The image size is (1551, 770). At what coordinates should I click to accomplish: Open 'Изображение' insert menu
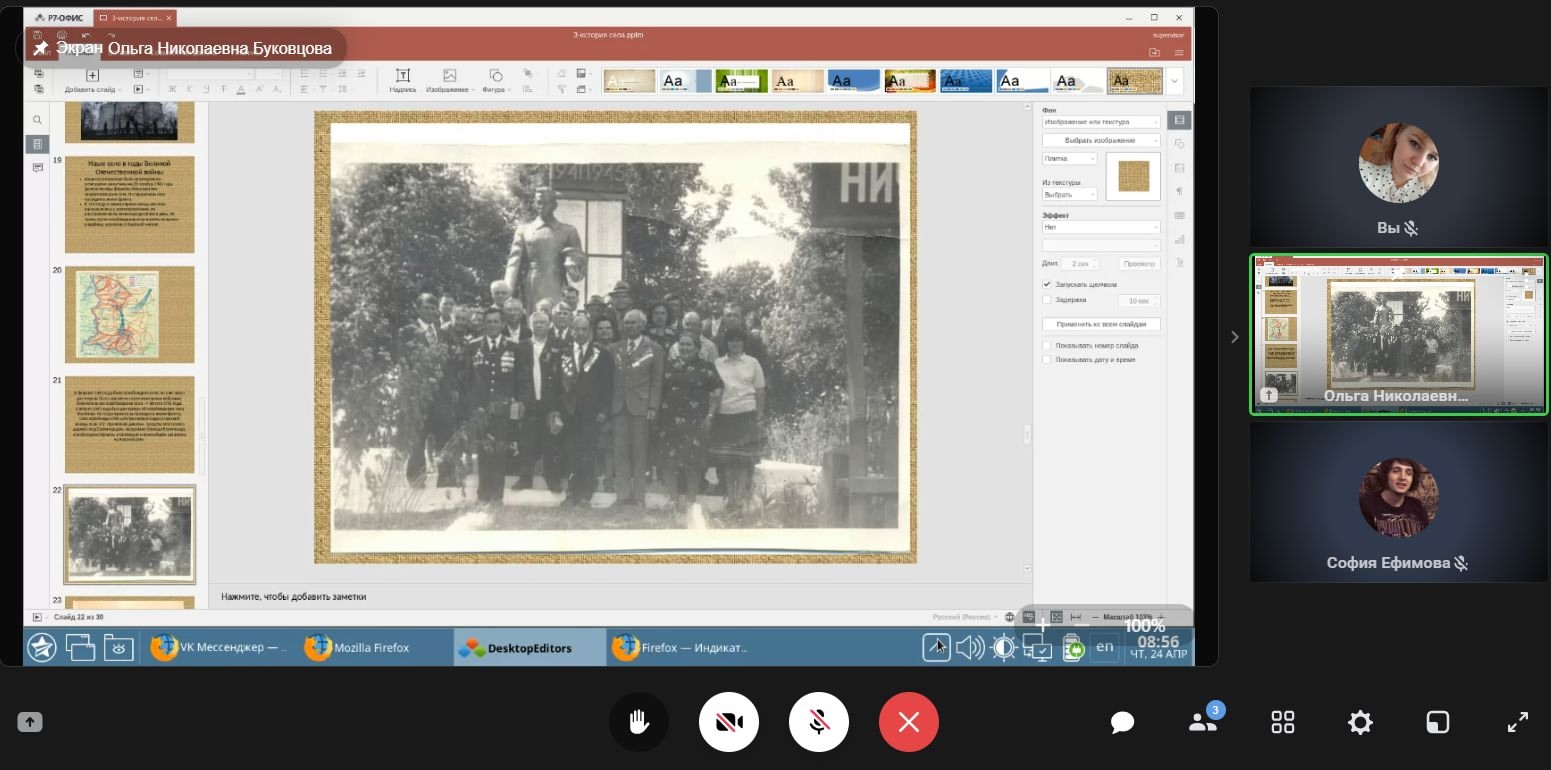(450, 81)
